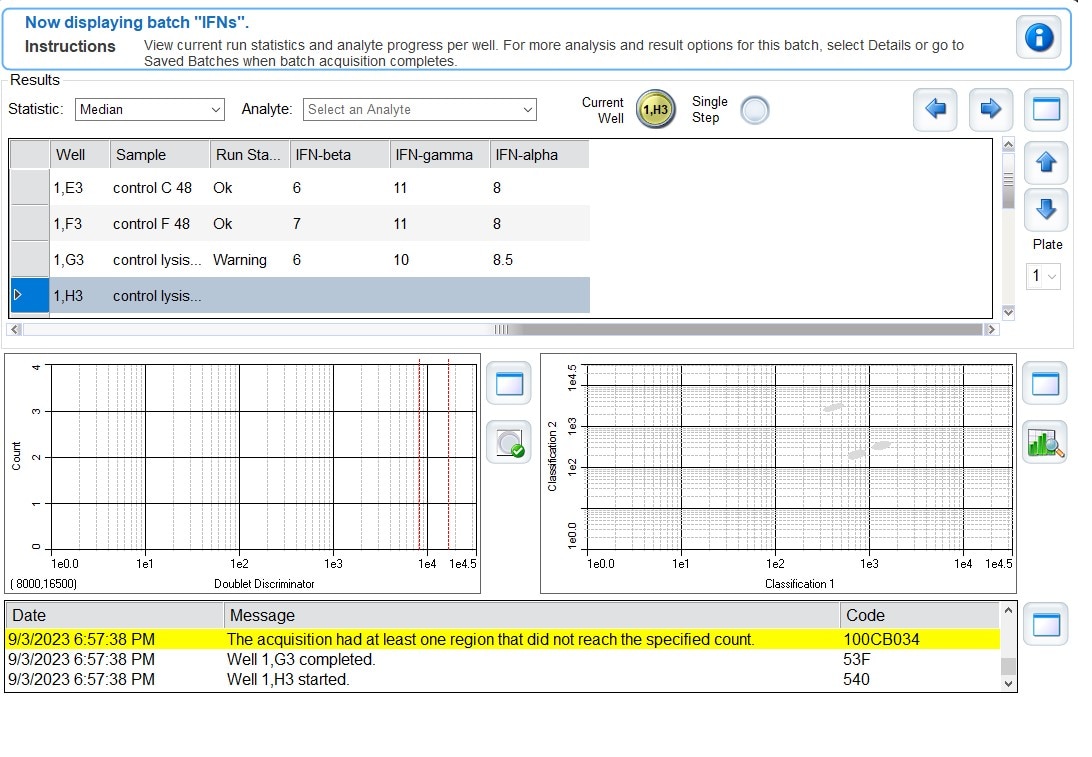The image size is (1092, 757).
Task: Click the left arrow navigation button
Action: click(x=935, y=109)
